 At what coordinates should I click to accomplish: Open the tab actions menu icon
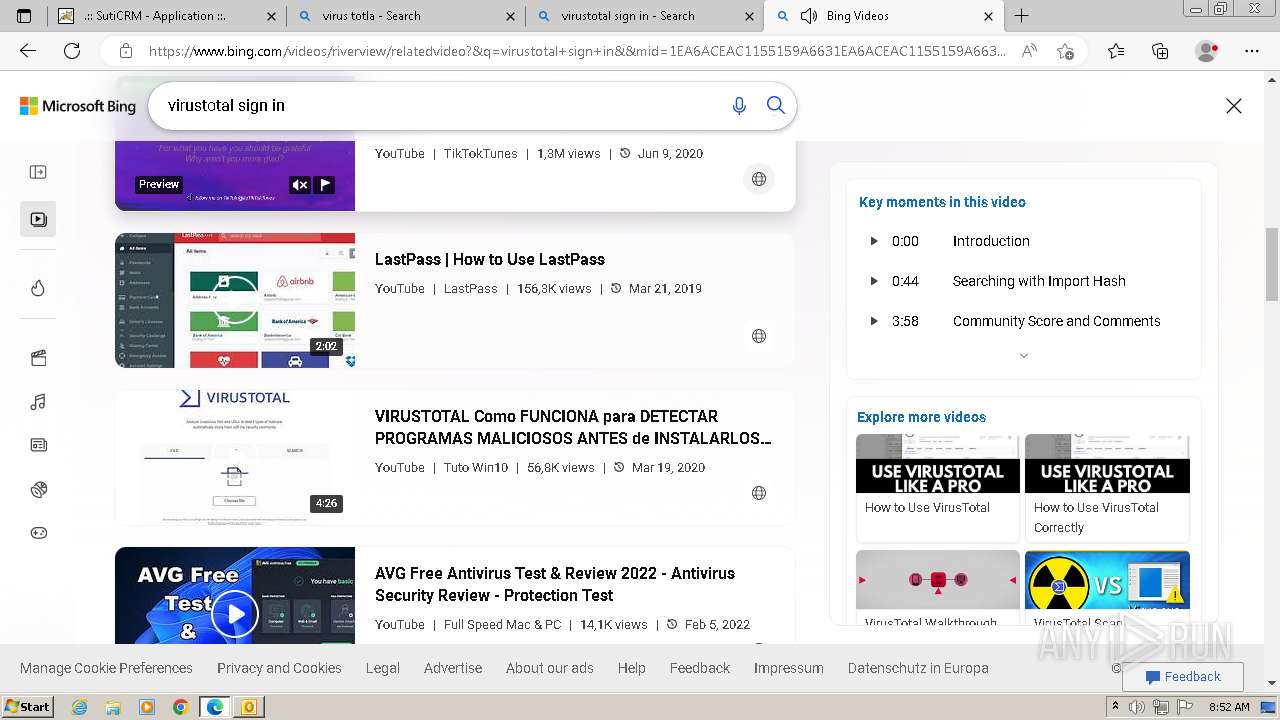[24, 16]
